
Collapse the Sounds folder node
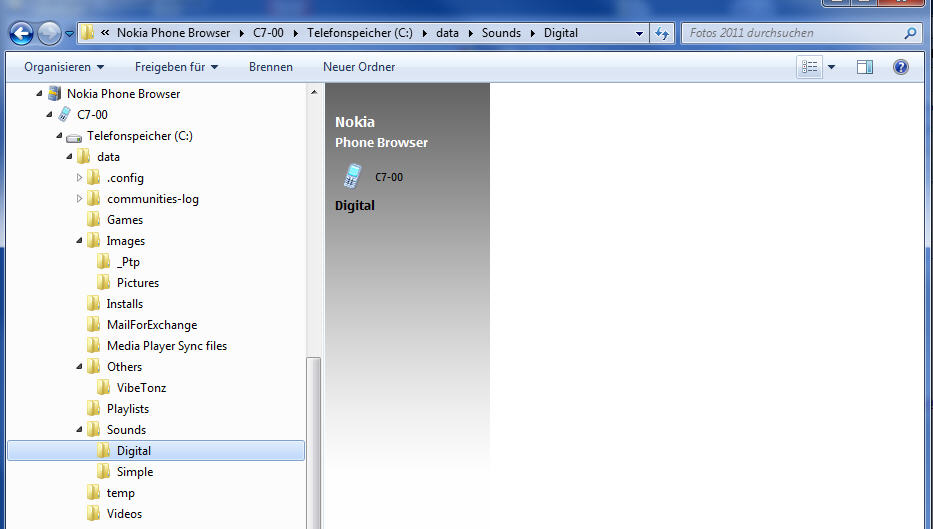(x=80, y=430)
